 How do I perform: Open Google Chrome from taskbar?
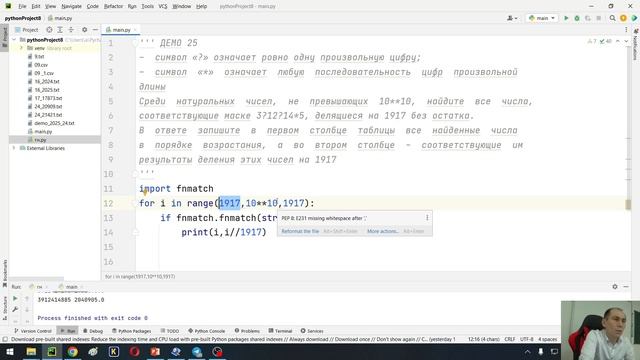pyautogui.click(x=73, y=351)
